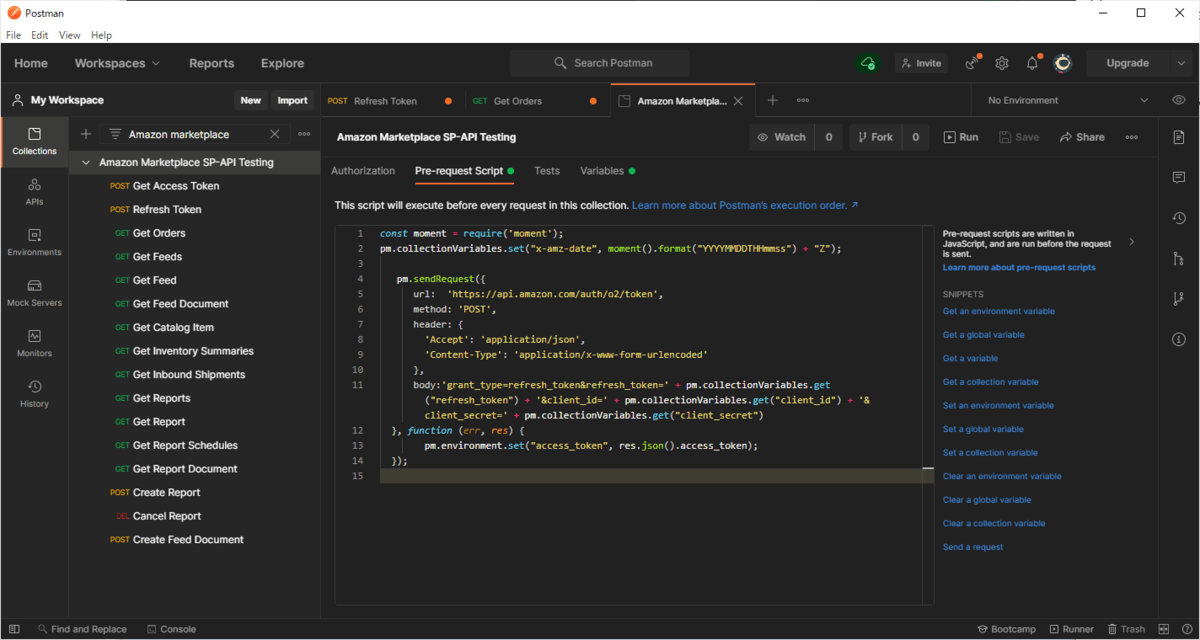The width and height of the screenshot is (1200, 640).
Task: Switch to the Get Orders request tab
Action: [x=536, y=101]
